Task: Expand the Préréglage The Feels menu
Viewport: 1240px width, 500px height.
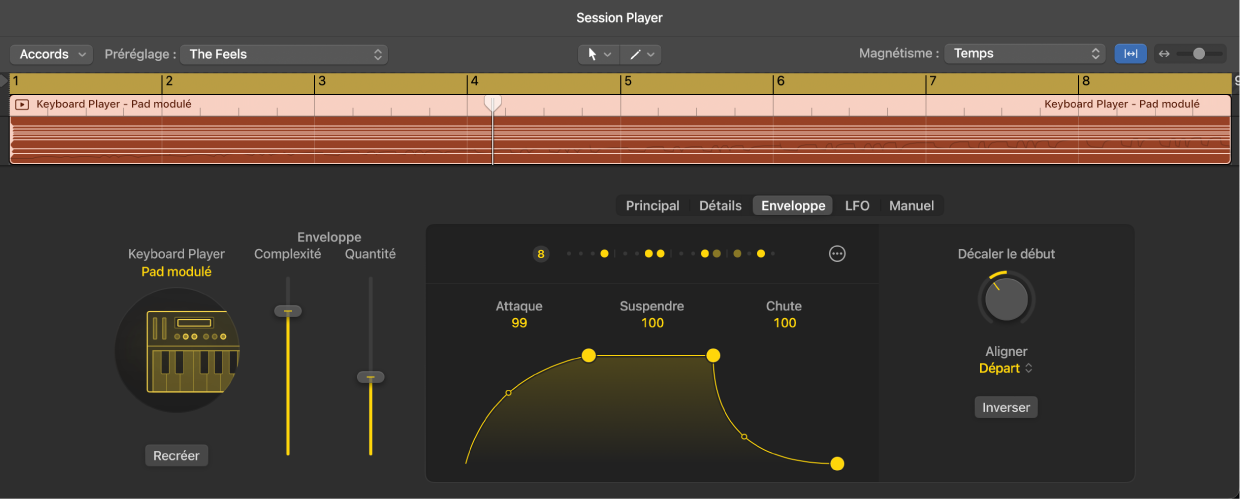Action: (x=286, y=54)
